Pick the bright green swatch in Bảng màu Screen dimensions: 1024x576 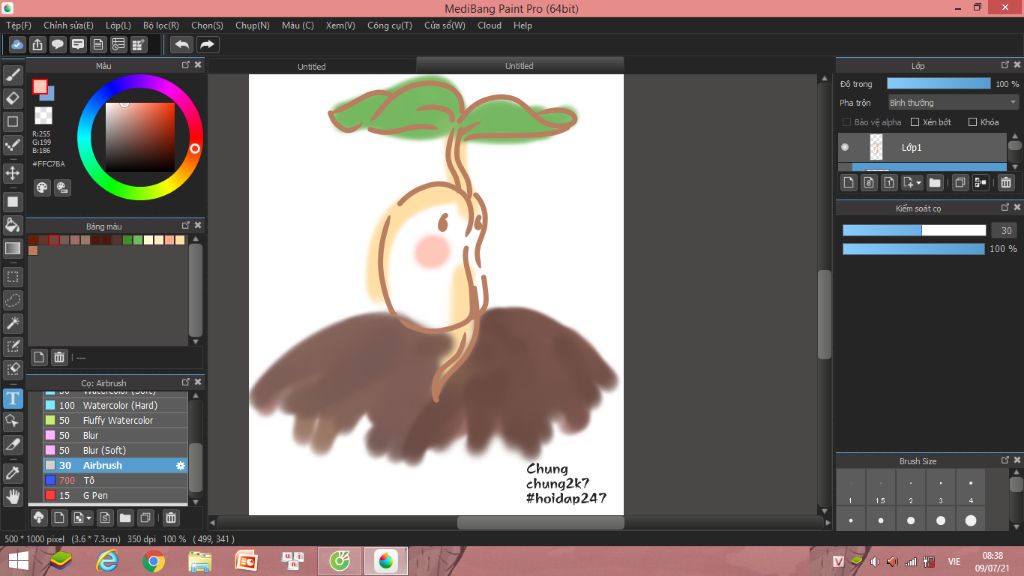point(138,240)
